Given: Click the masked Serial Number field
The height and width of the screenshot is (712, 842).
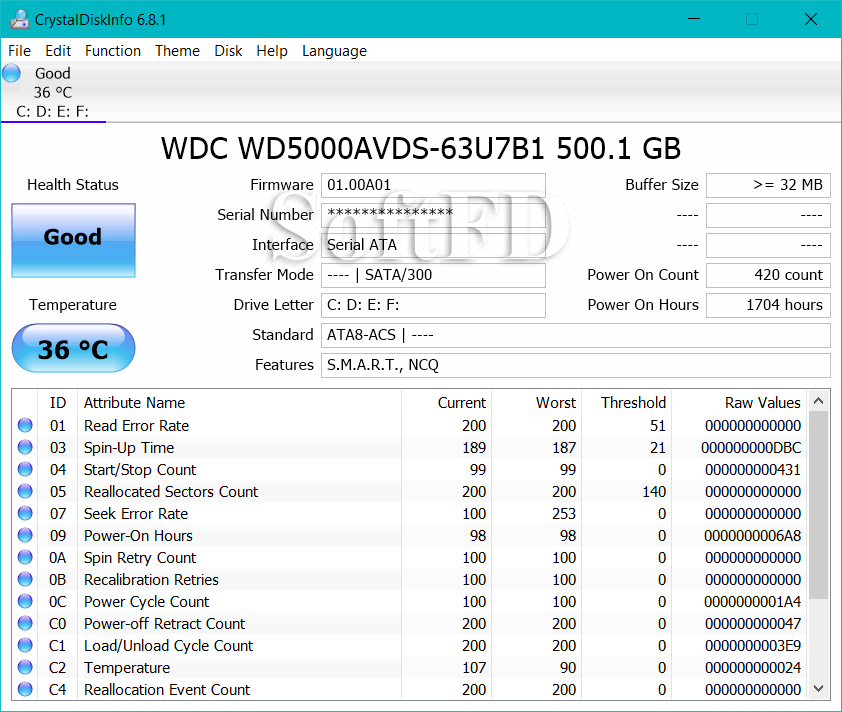Looking at the screenshot, I should [x=433, y=215].
